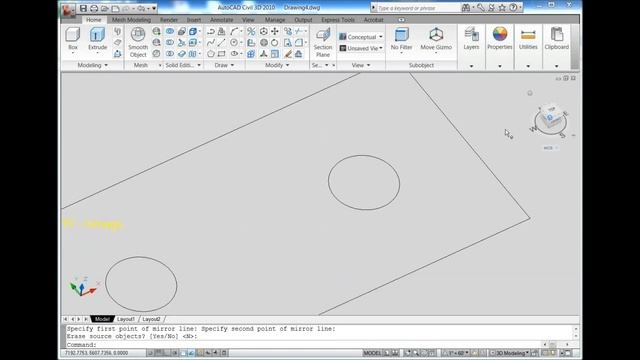This screenshot has width=640, height=360.
Task: Click the Communication Center satellite icon
Action: 492,8
